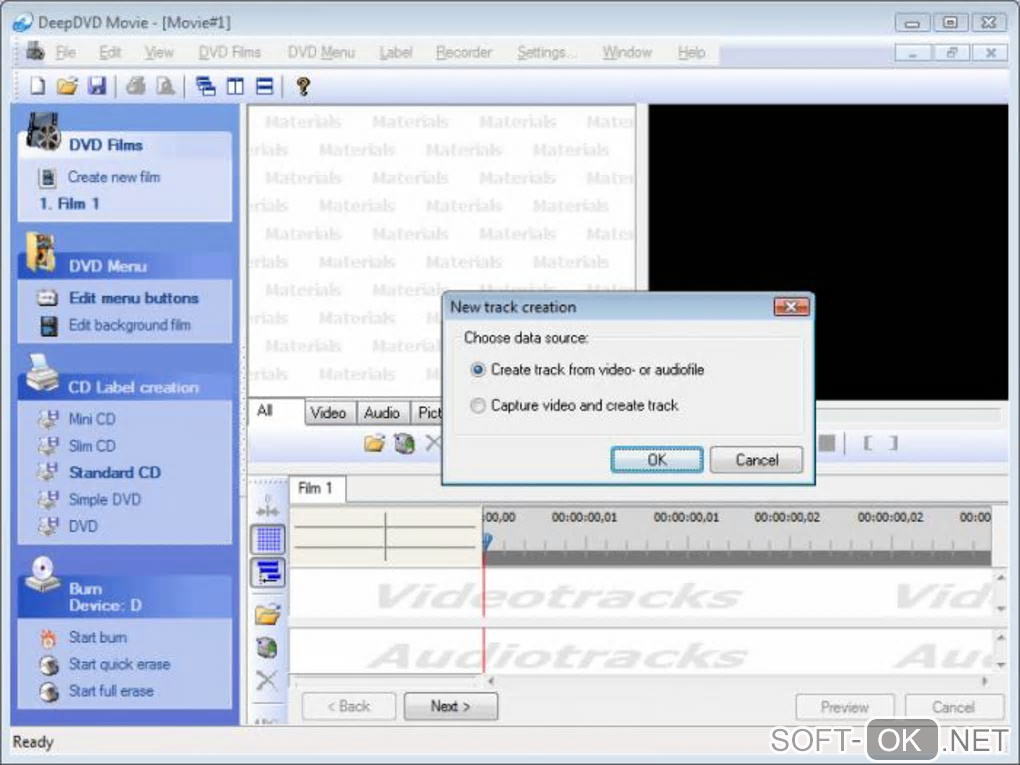Close the New track creation dialog with the X
The width and height of the screenshot is (1020, 765).
click(x=791, y=306)
